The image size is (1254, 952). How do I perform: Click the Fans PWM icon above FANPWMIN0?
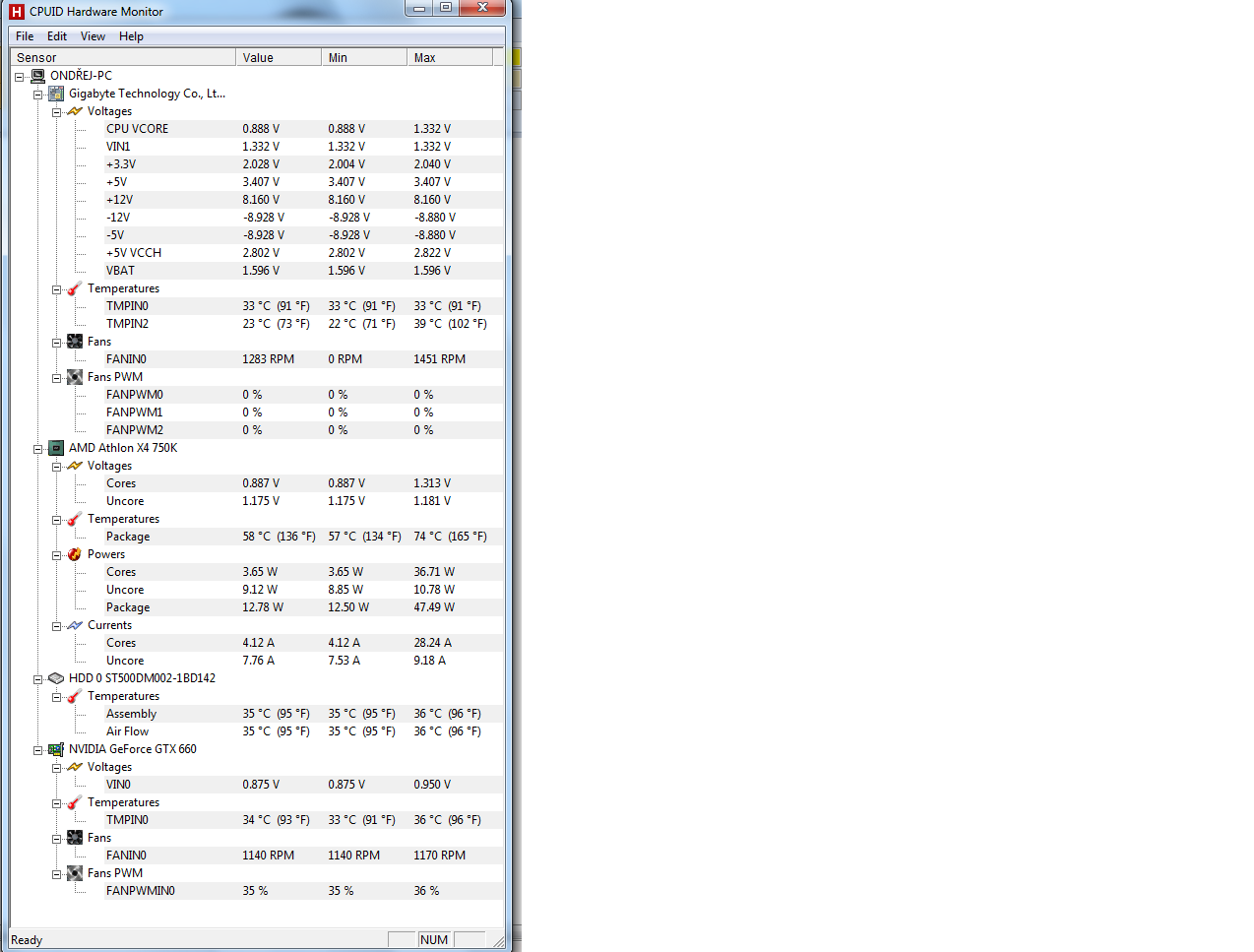tap(75, 873)
